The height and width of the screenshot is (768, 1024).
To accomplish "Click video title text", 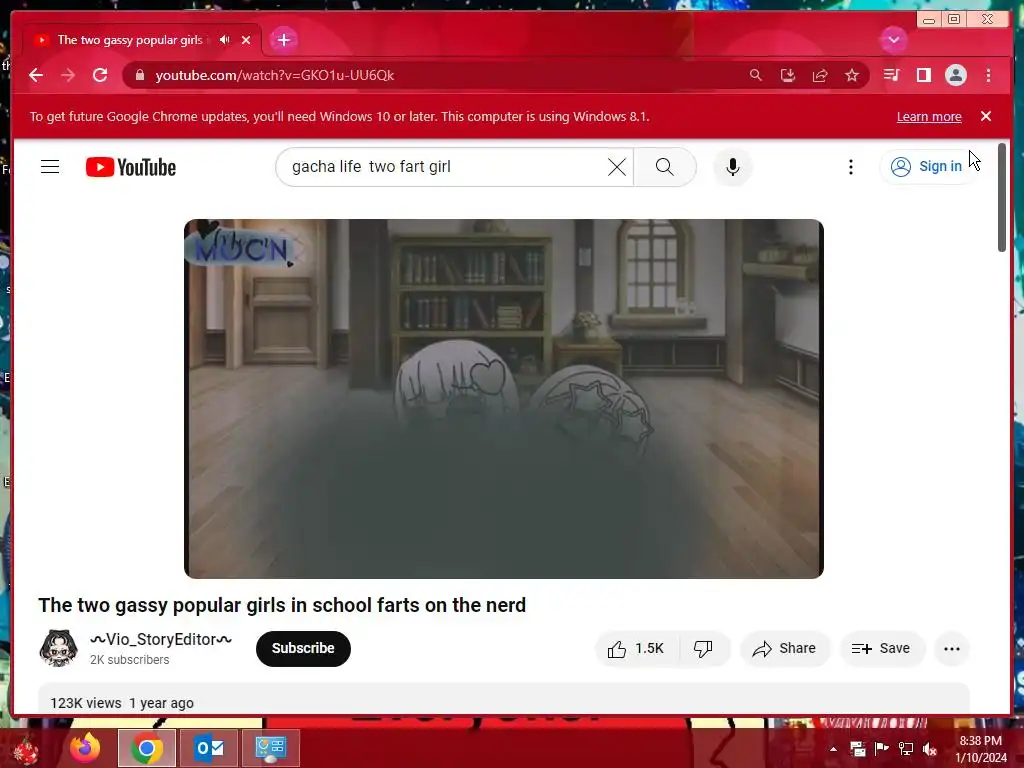I will click(x=282, y=605).
